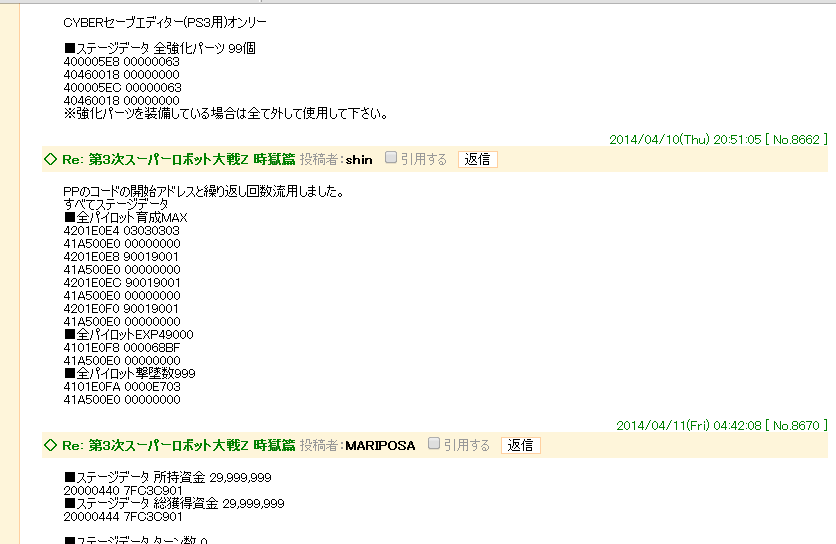This screenshot has width=836, height=544.
Task: Click code line 4201E0F0 90019001
Action: coord(121,309)
